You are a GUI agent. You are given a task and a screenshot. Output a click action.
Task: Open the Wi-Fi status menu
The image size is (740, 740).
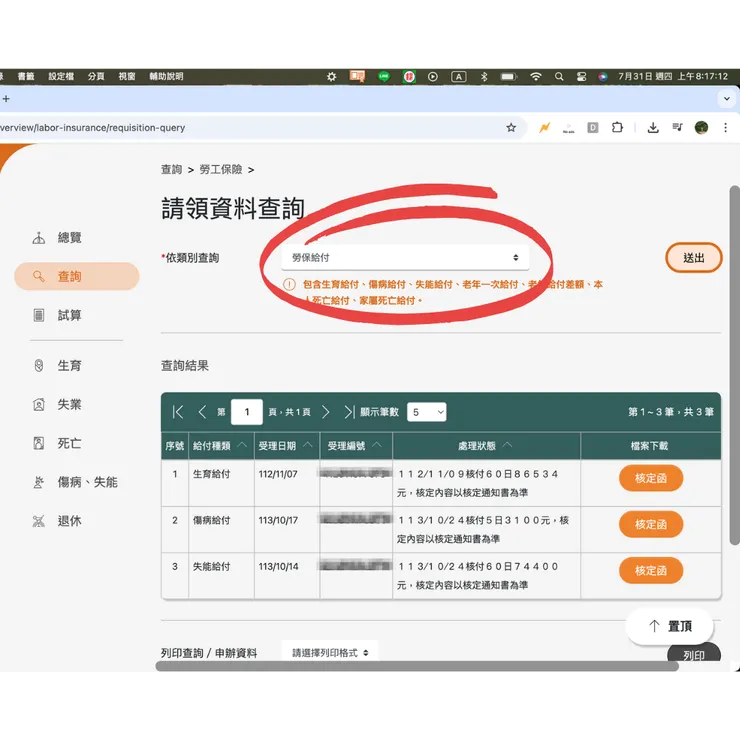tap(536, 76)
